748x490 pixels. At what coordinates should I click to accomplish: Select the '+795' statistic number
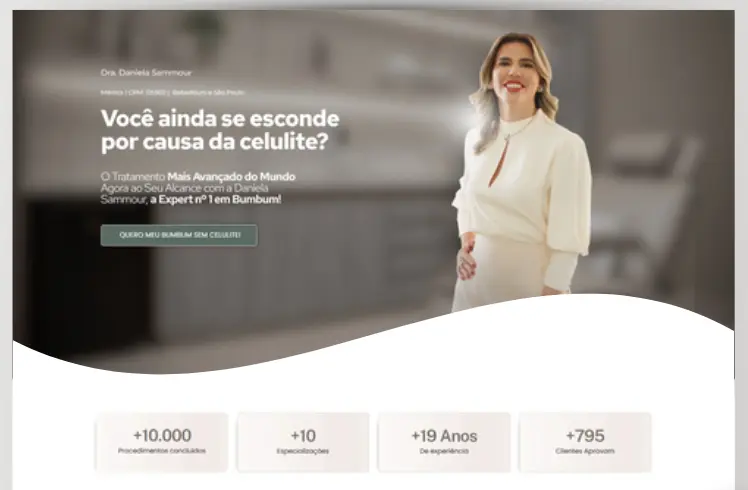coord(585,436)
